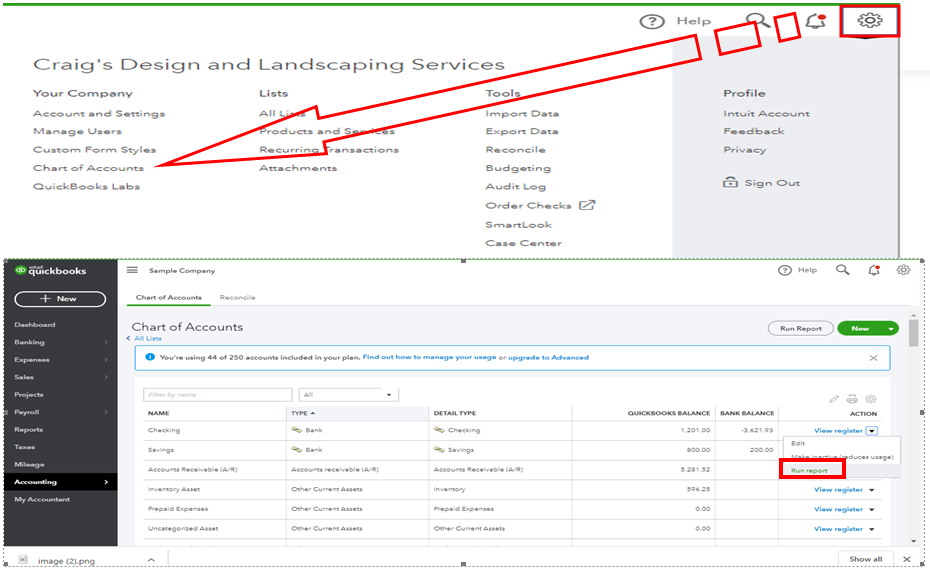Click the info icon in the usage banner

pyautogui.click(x=150, y=357)
